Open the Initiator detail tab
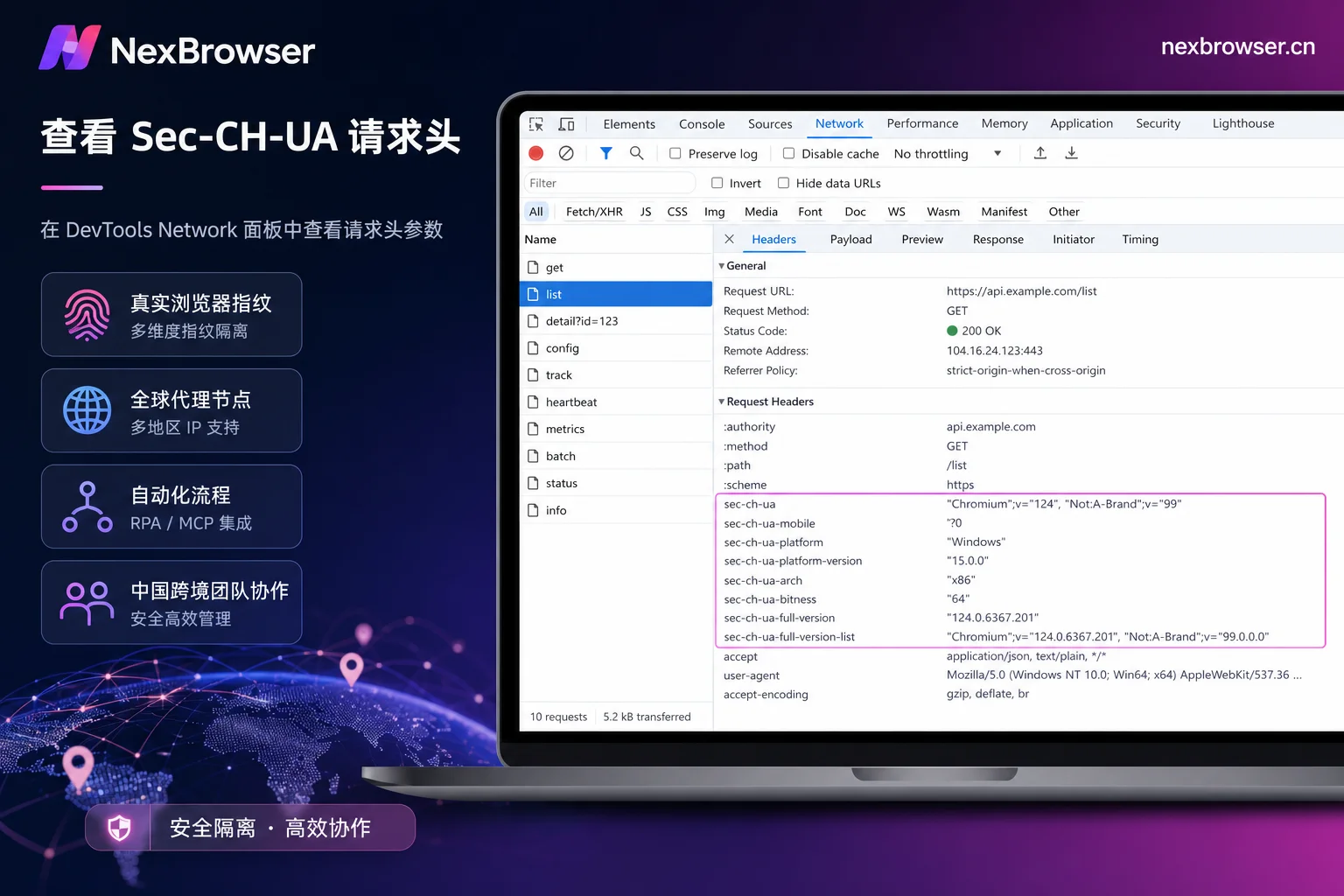 click(x=1074, y=239)
